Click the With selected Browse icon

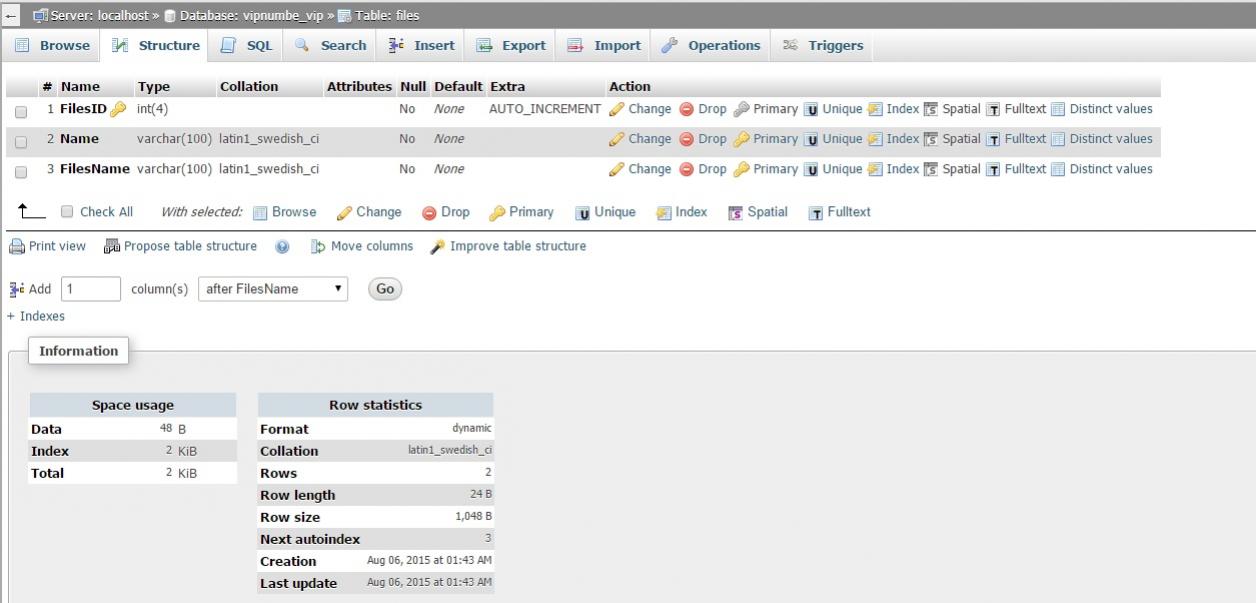tap(260, 212)
